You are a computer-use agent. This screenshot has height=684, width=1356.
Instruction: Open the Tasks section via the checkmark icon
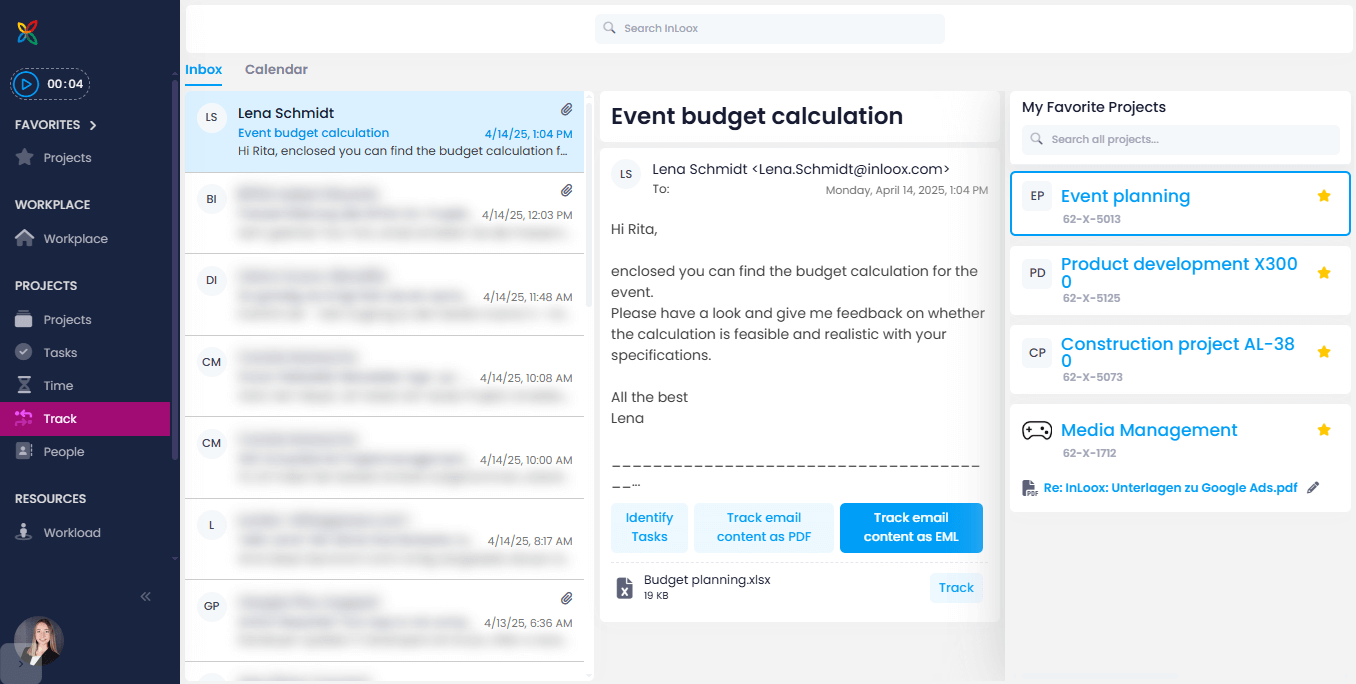click(21, 352)
